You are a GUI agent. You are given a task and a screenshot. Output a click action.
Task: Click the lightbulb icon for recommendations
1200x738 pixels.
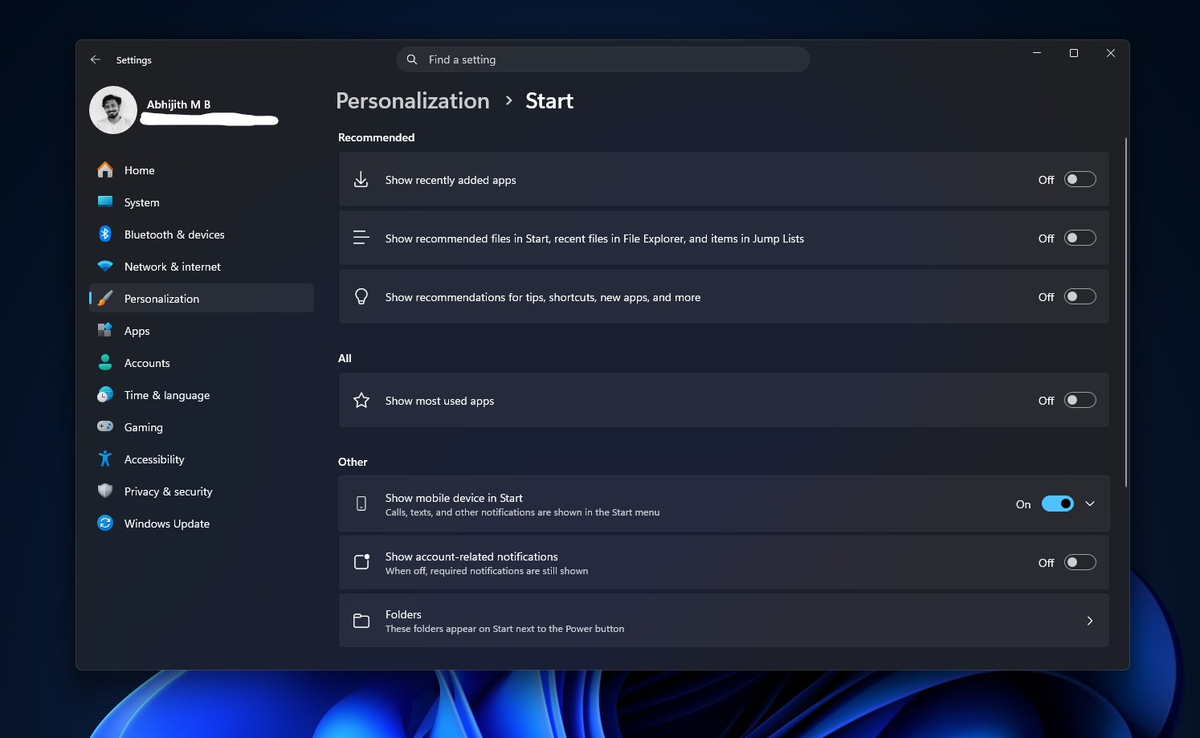361,297
